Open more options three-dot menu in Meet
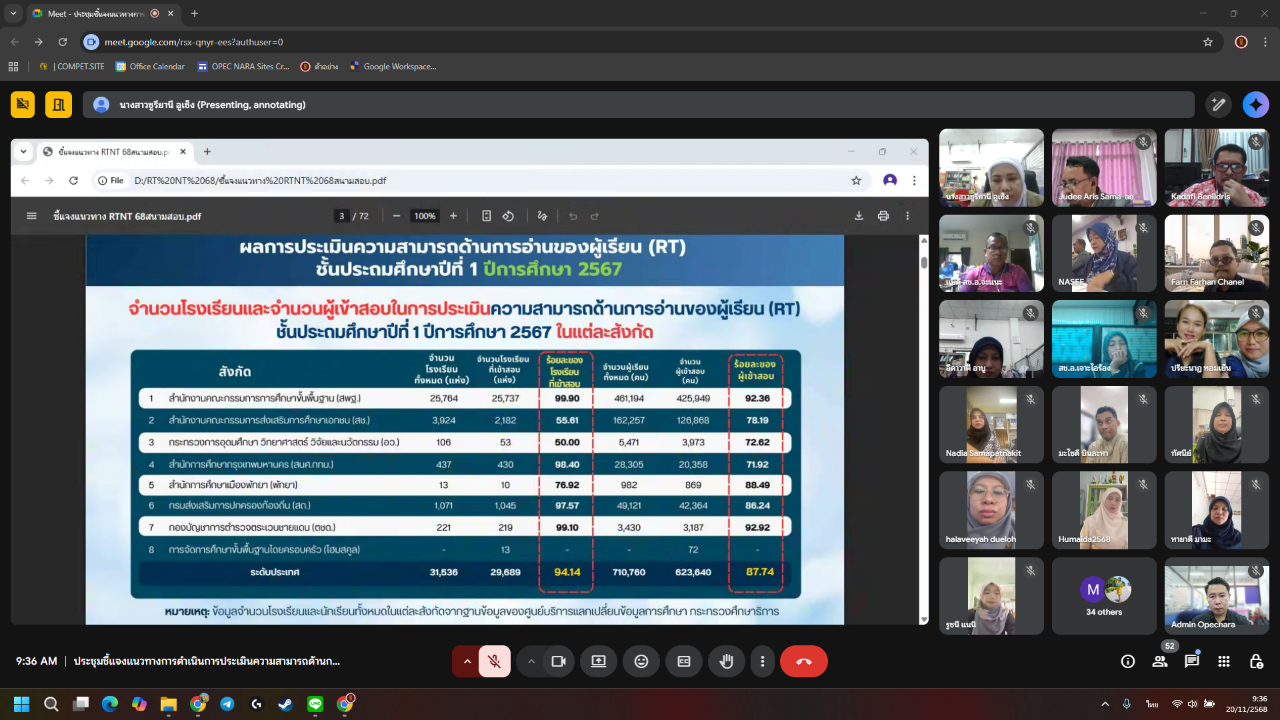Screen dimensions: 1280x720 (x=762, y=661)
